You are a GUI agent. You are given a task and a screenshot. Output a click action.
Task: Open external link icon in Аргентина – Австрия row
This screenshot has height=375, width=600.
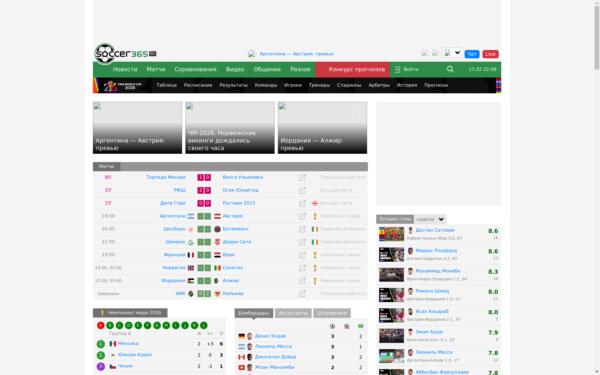302,216
